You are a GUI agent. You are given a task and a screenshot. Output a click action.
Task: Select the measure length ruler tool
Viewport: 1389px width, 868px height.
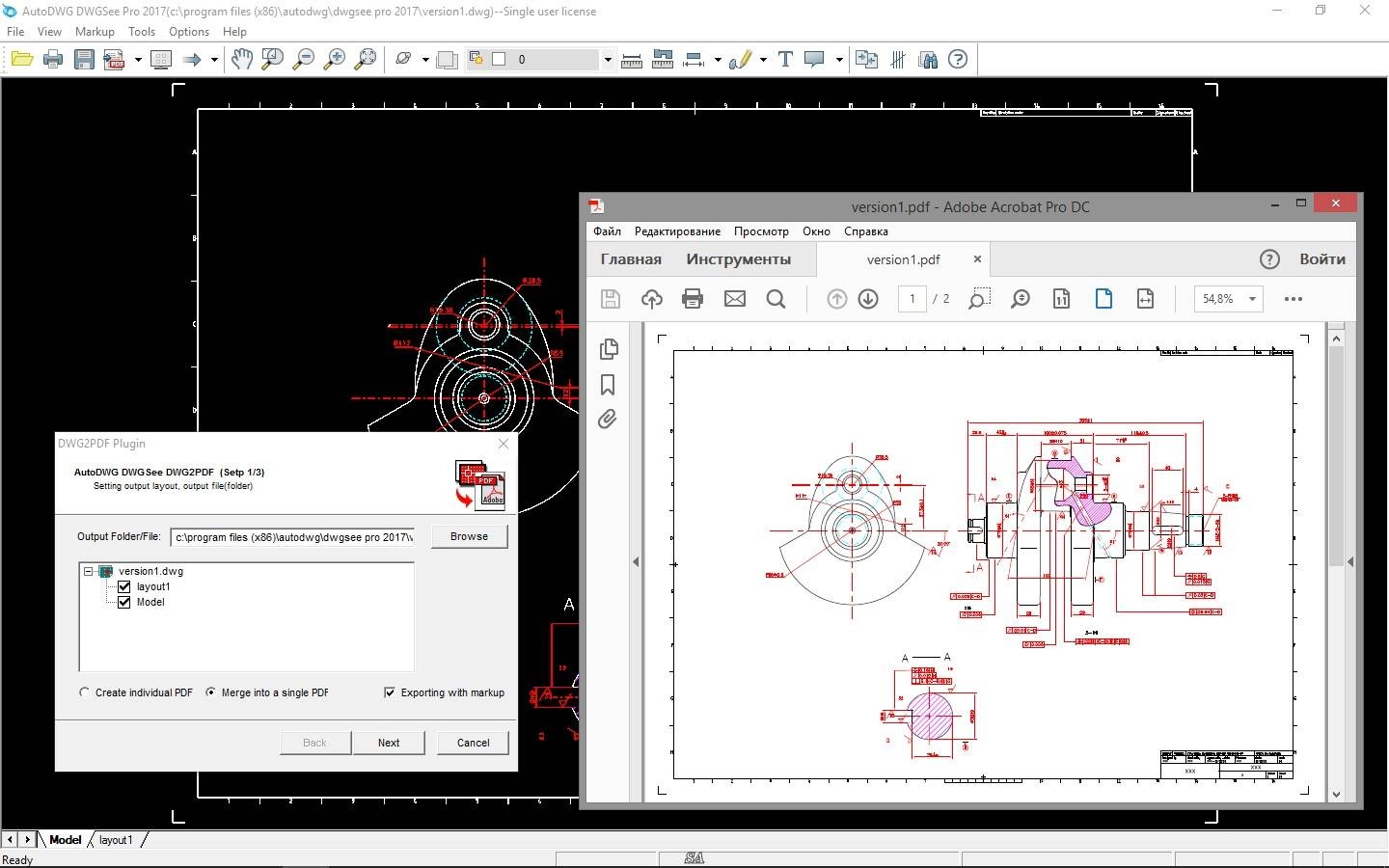point(632,60)
